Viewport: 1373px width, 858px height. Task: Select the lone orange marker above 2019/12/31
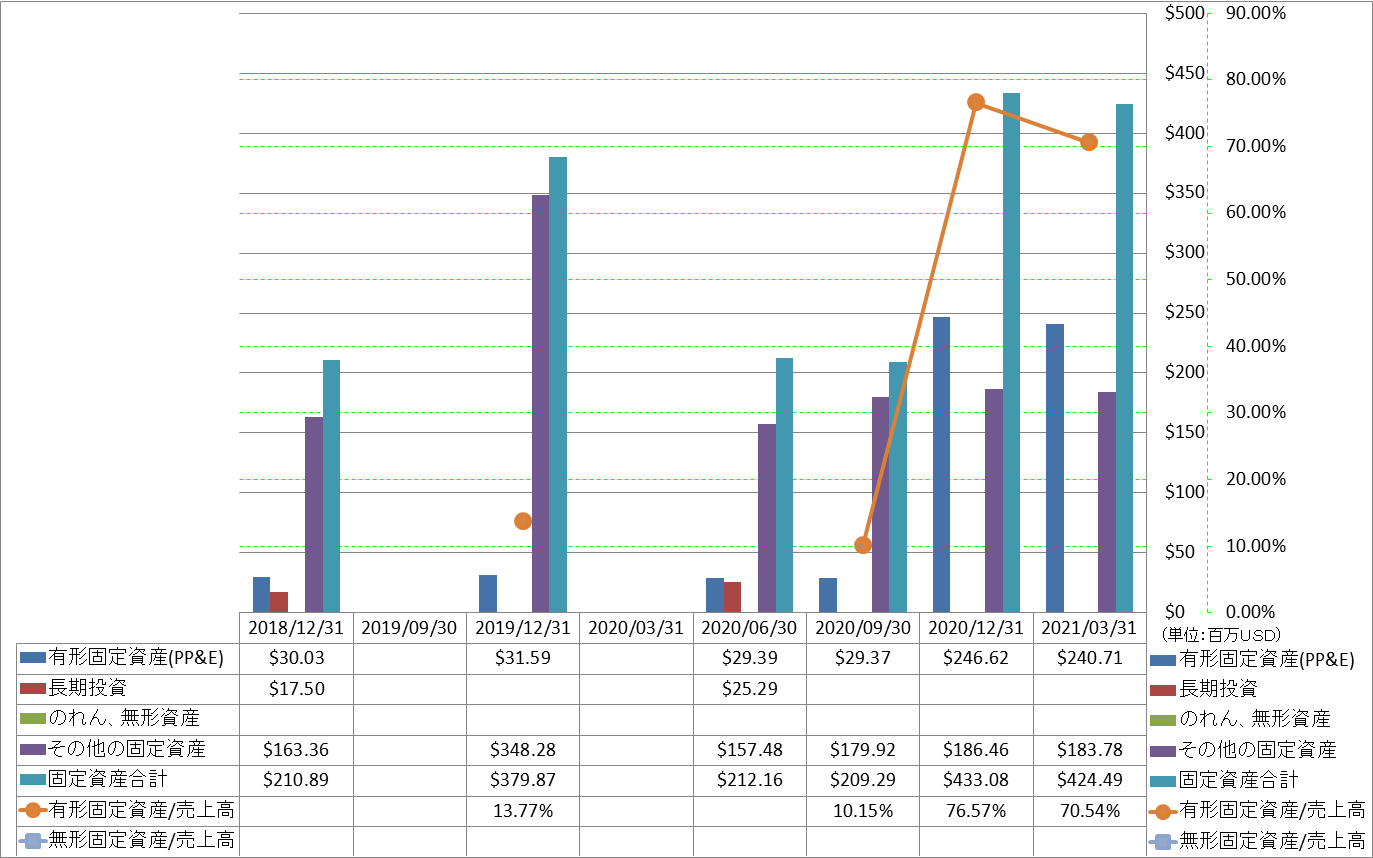tap(523, 521)
